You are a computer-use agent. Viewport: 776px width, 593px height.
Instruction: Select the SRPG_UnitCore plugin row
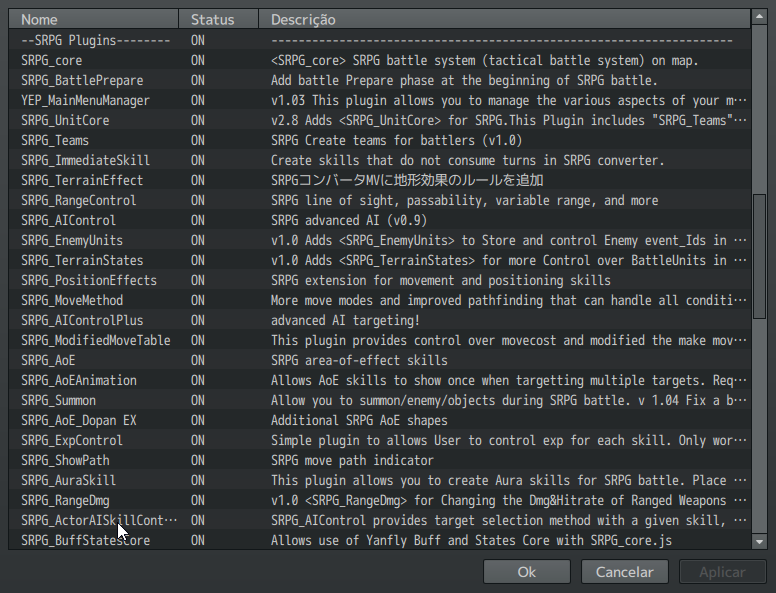[380, 120]
